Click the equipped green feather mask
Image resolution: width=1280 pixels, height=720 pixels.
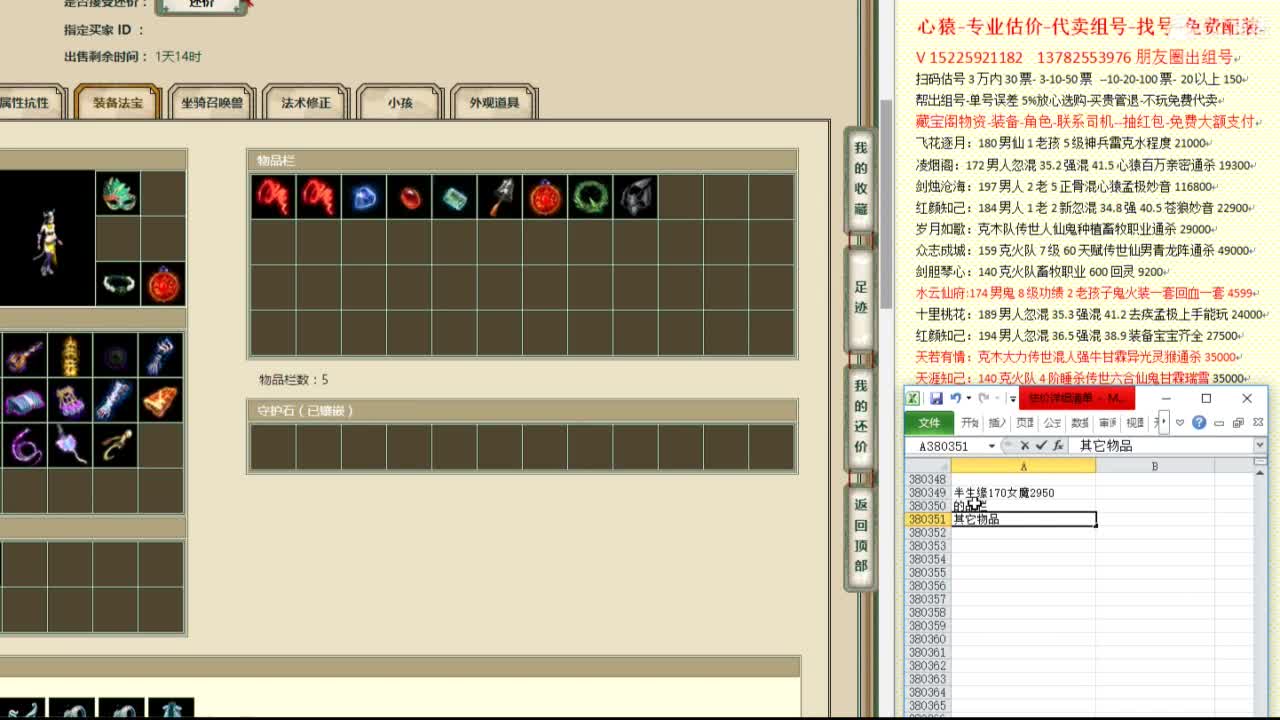pos(118,194)
